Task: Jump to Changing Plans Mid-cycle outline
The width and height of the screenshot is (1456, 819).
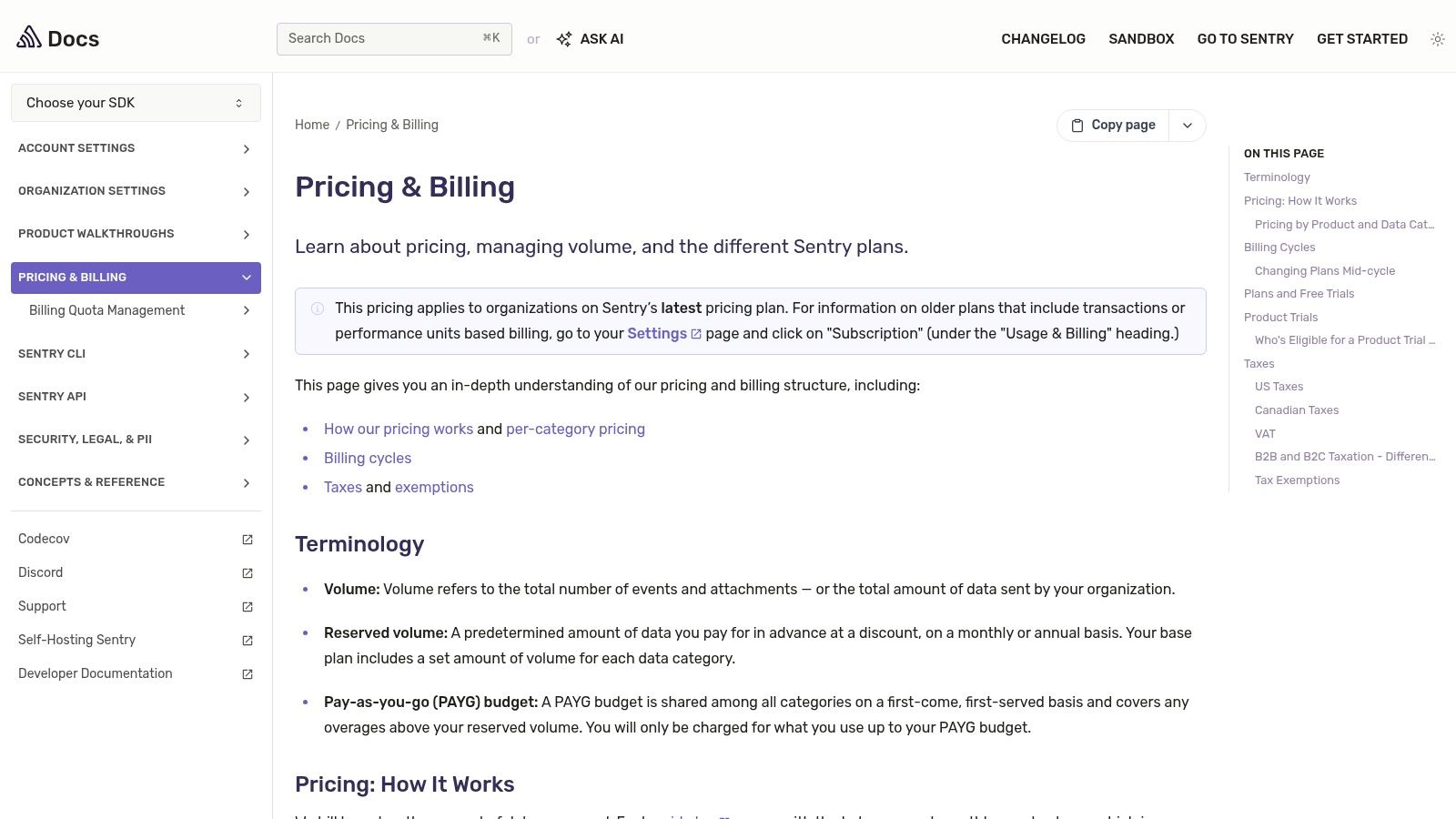Action: [x=1325, y=271]
